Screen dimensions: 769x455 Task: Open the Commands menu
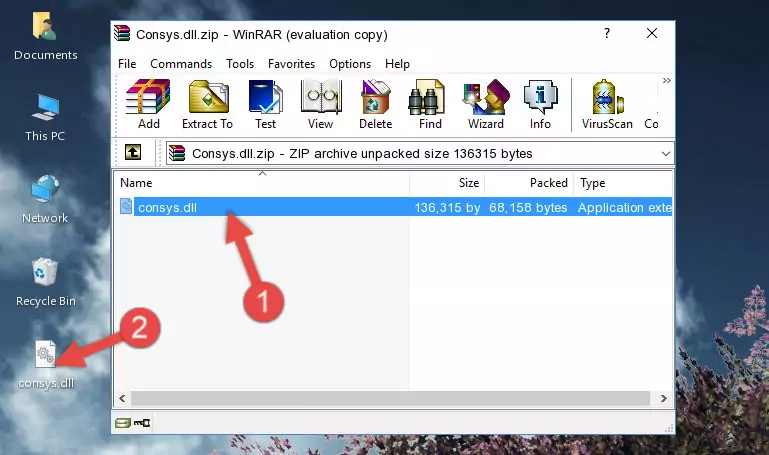pyautogui.click(x=181, y=64)
